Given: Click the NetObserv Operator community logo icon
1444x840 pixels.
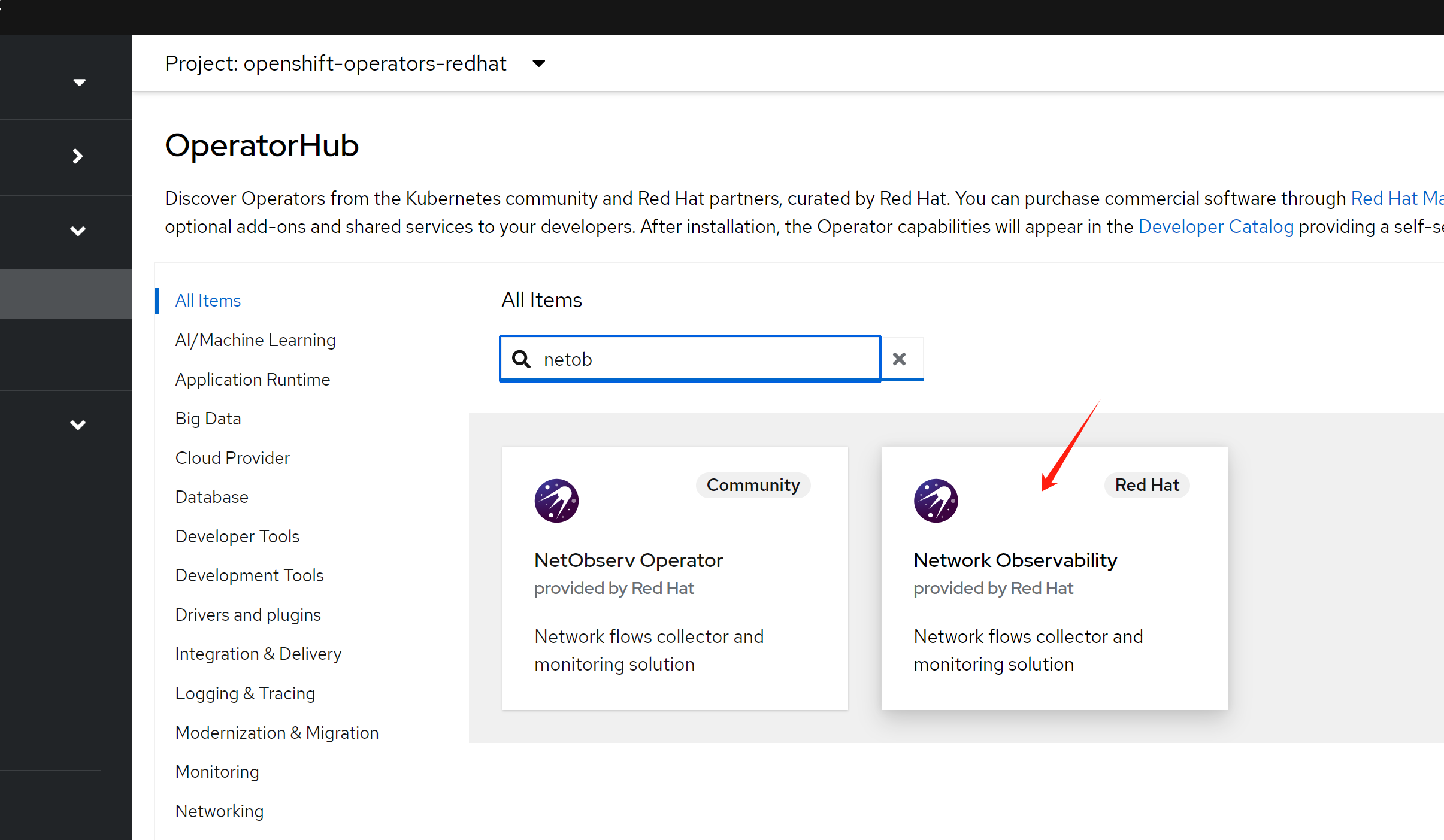Looking at the screenshot, I should click(x=556, y=501).
